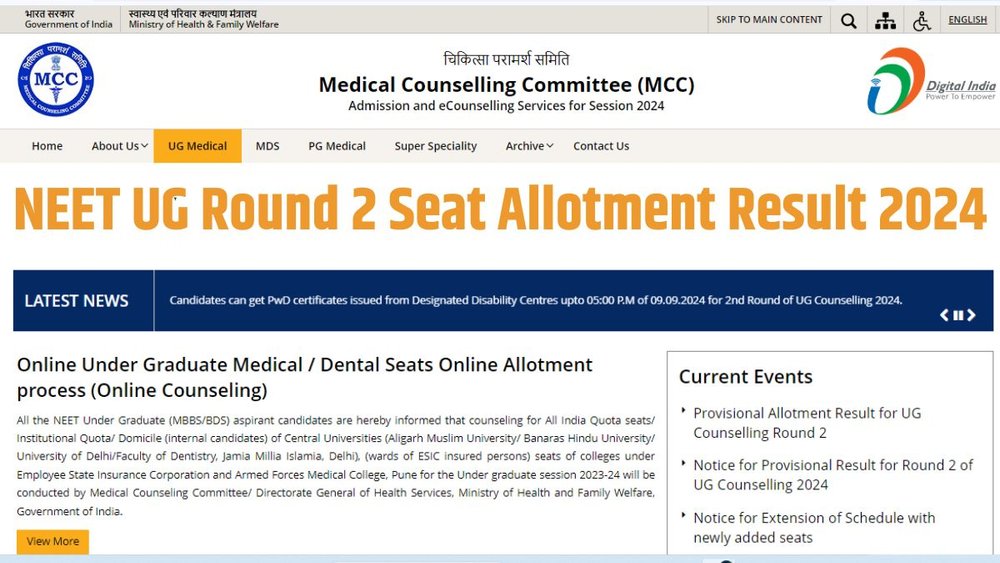Go to the PG Medical menu

(337, 146)
